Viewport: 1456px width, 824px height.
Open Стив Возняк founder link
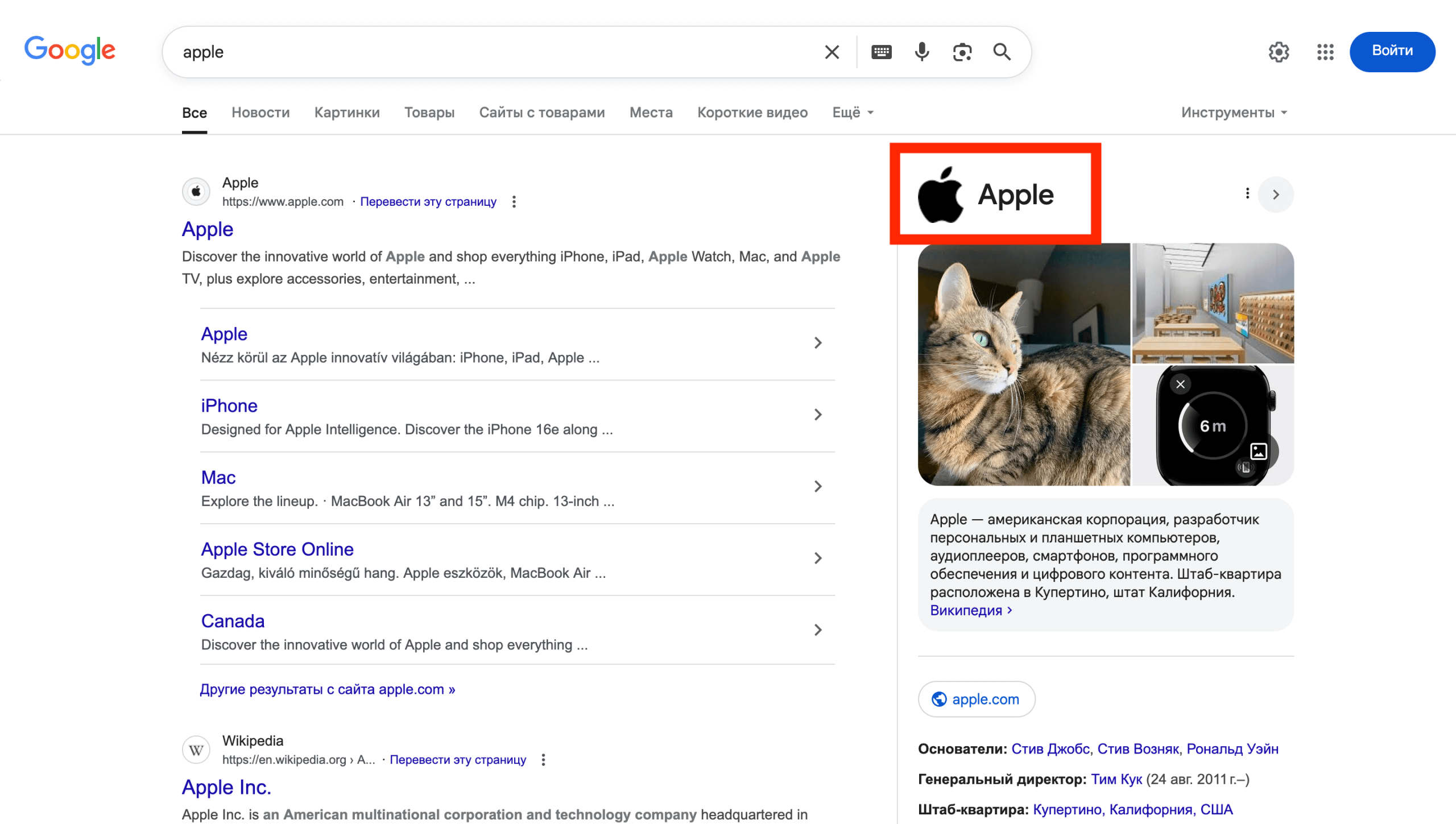(x=1138, y=750)
